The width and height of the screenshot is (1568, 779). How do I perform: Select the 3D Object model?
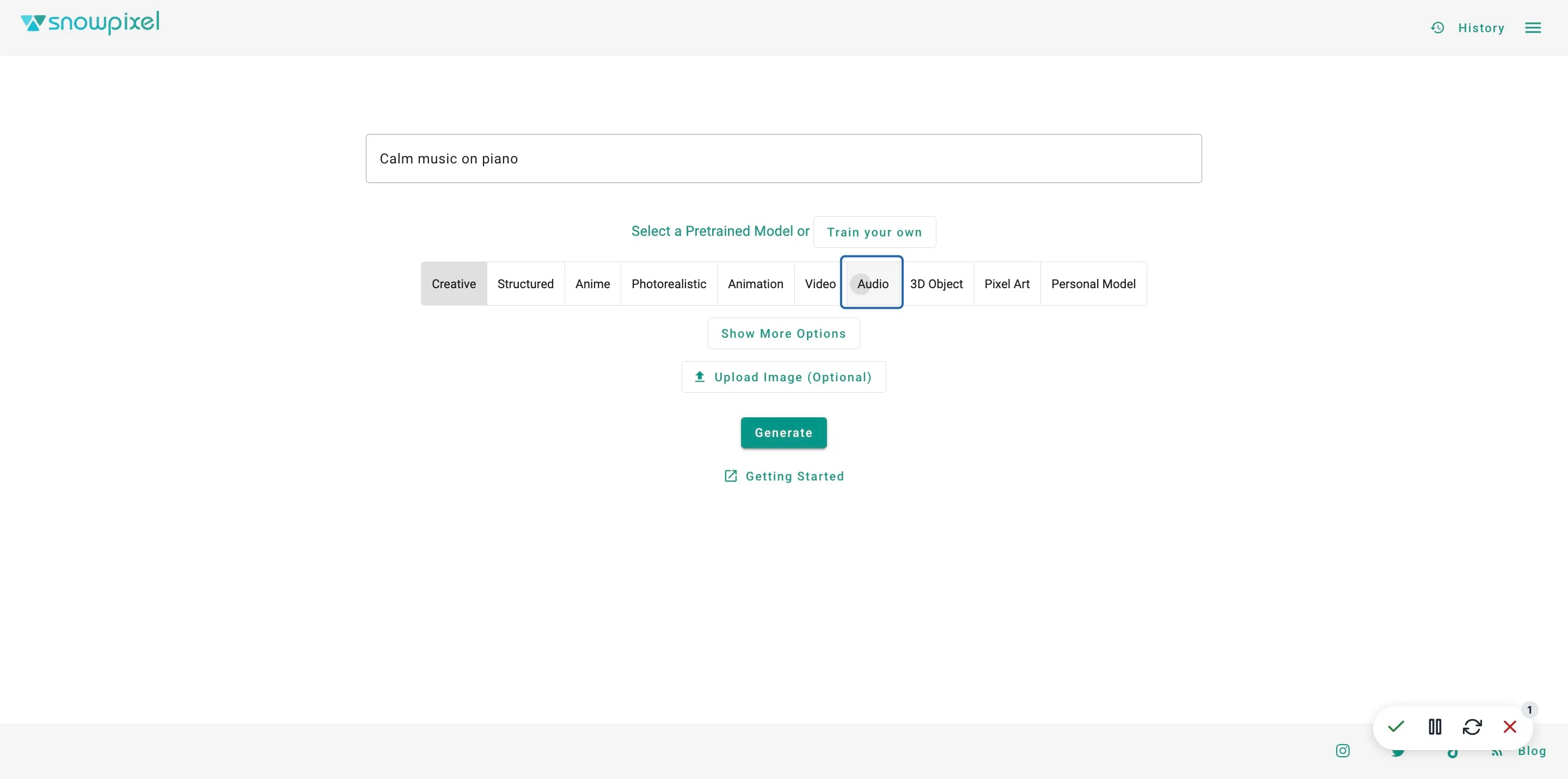point(936,283)
